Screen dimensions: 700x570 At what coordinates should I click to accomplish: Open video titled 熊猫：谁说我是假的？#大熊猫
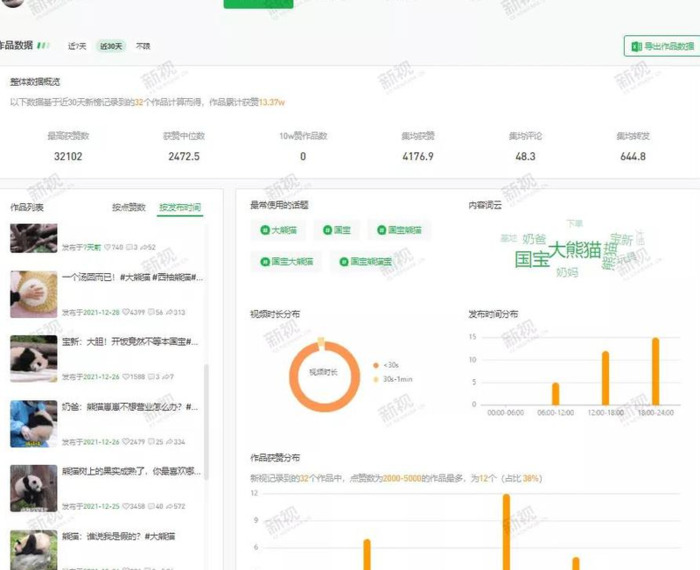[118, 536]
